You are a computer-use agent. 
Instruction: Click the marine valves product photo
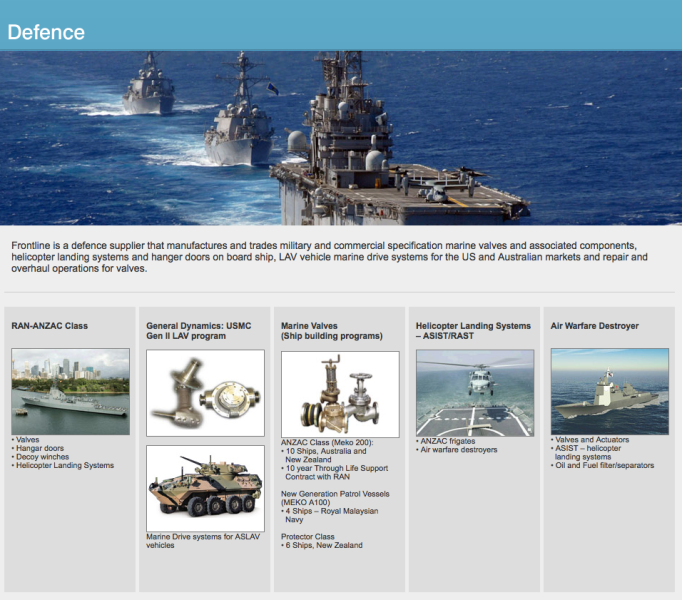pyautogui.click(x=340, y=393)
